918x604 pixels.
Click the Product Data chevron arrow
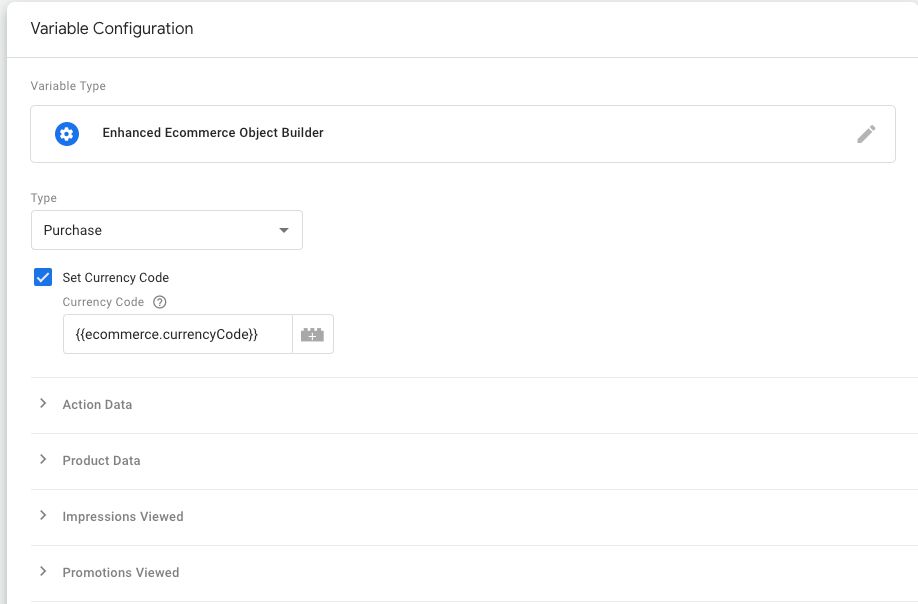(x=43, y=459)
